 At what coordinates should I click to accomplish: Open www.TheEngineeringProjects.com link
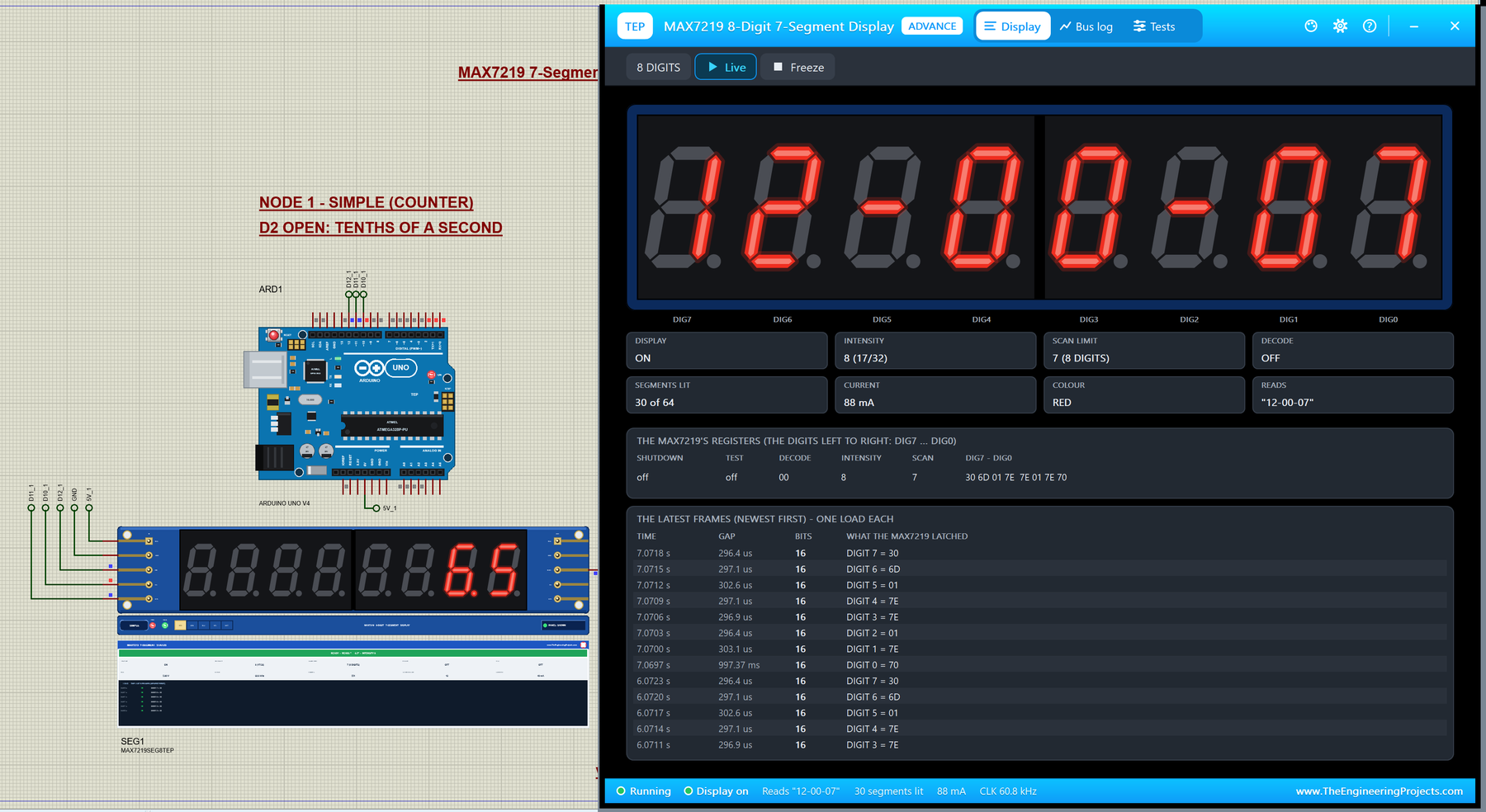[x=1379, y=791]
